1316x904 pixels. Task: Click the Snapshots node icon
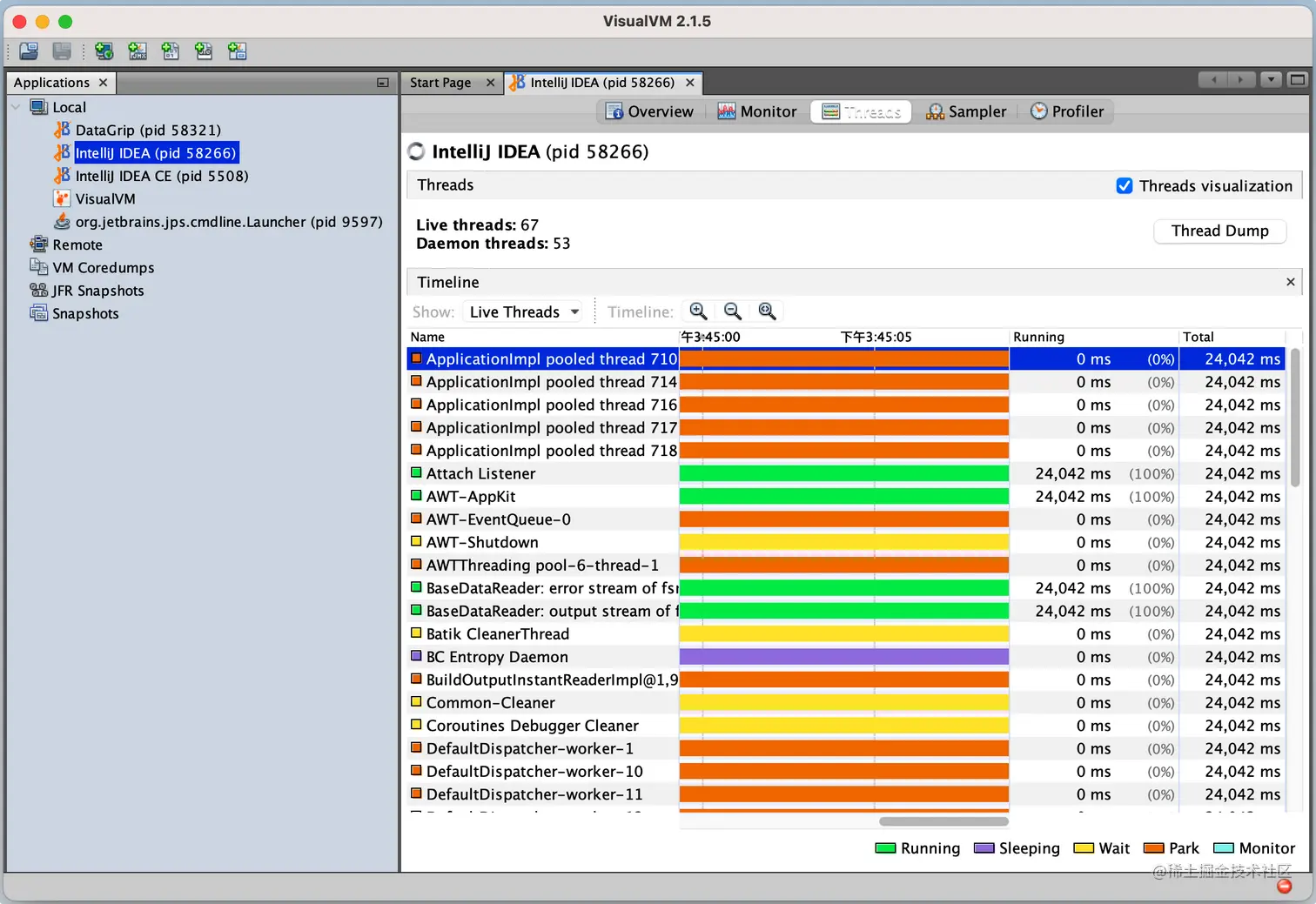pyautogui.click(x=38, y=313)
